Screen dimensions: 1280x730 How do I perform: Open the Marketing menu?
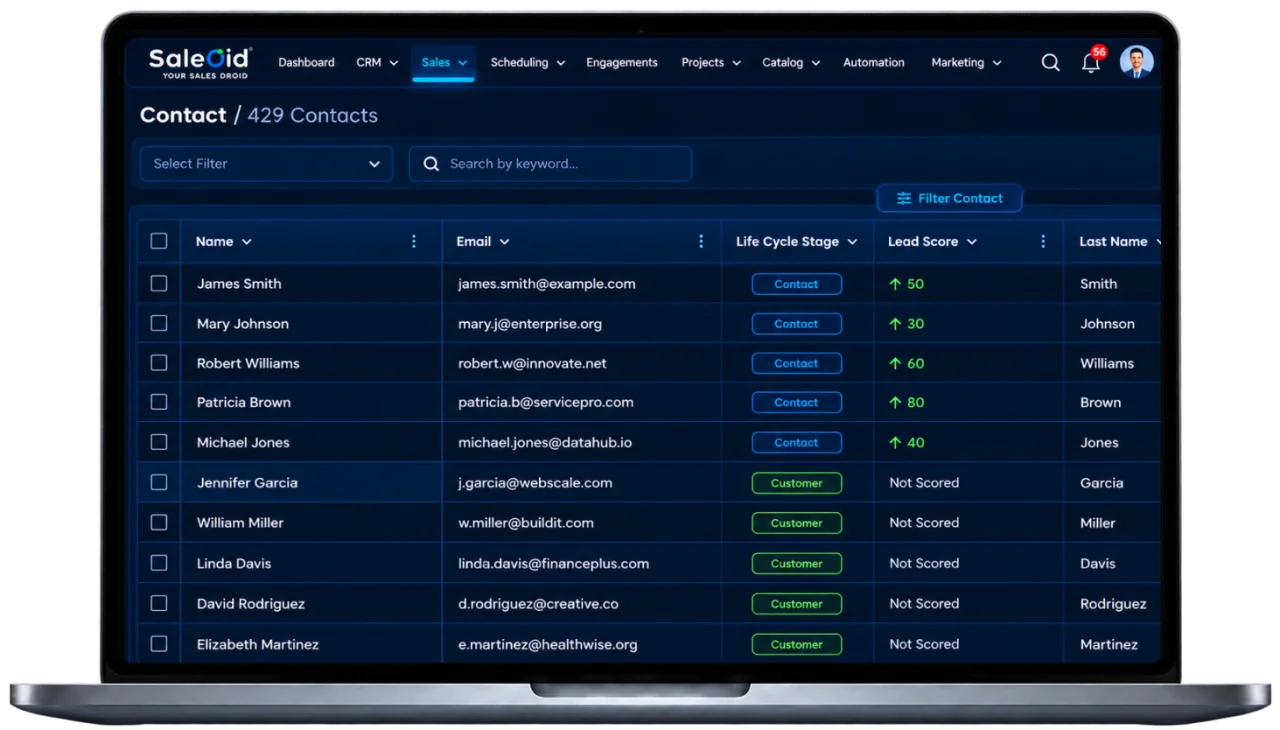[x=966, y=62]
